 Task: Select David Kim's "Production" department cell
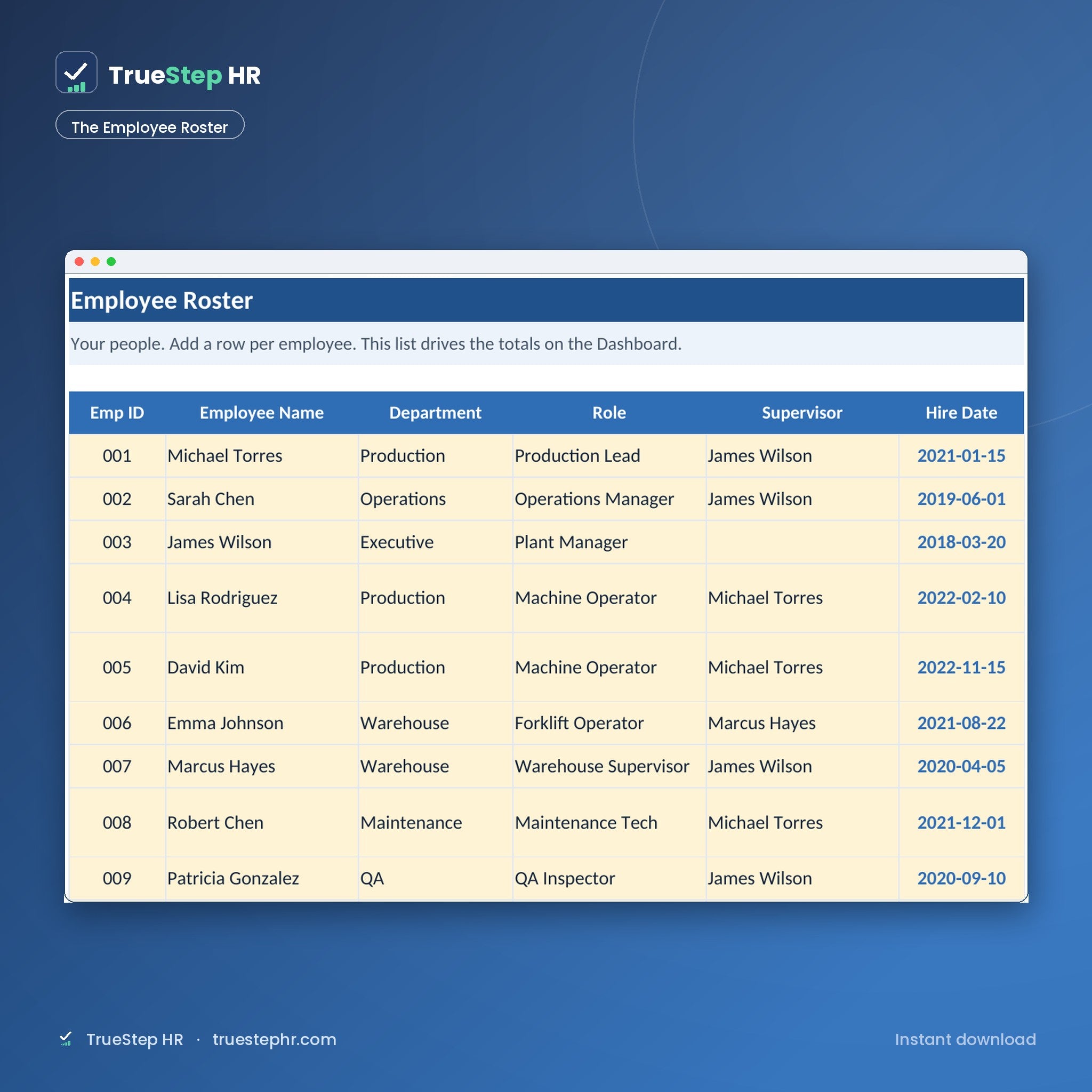pos(435,668)
